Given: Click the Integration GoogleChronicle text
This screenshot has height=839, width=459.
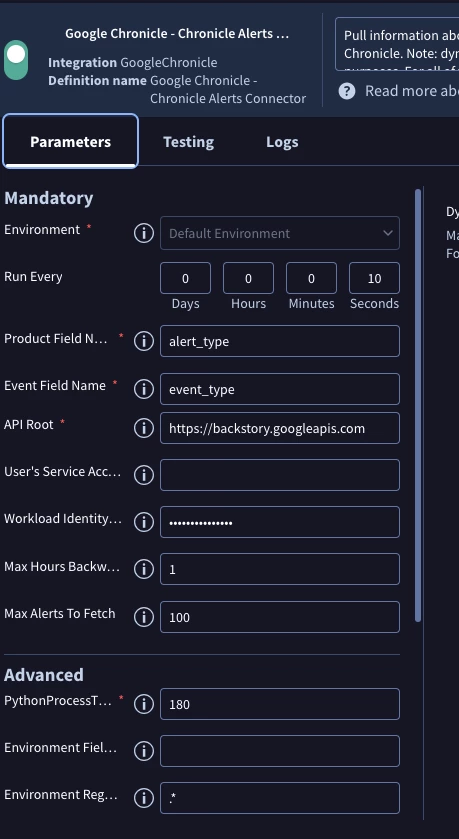Looking at the screenshot, I should (x=133, y=63).
